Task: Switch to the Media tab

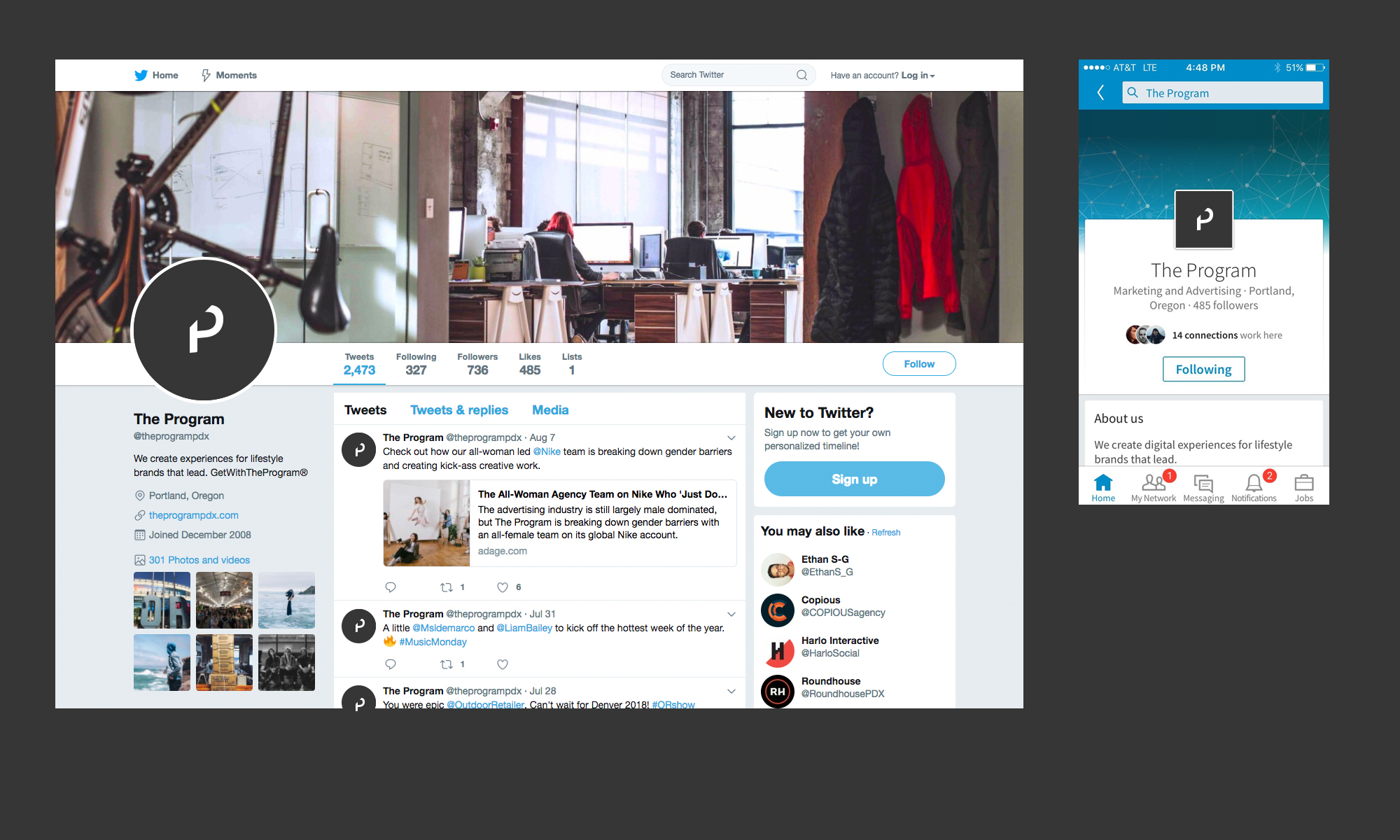Action: (550, 410)
